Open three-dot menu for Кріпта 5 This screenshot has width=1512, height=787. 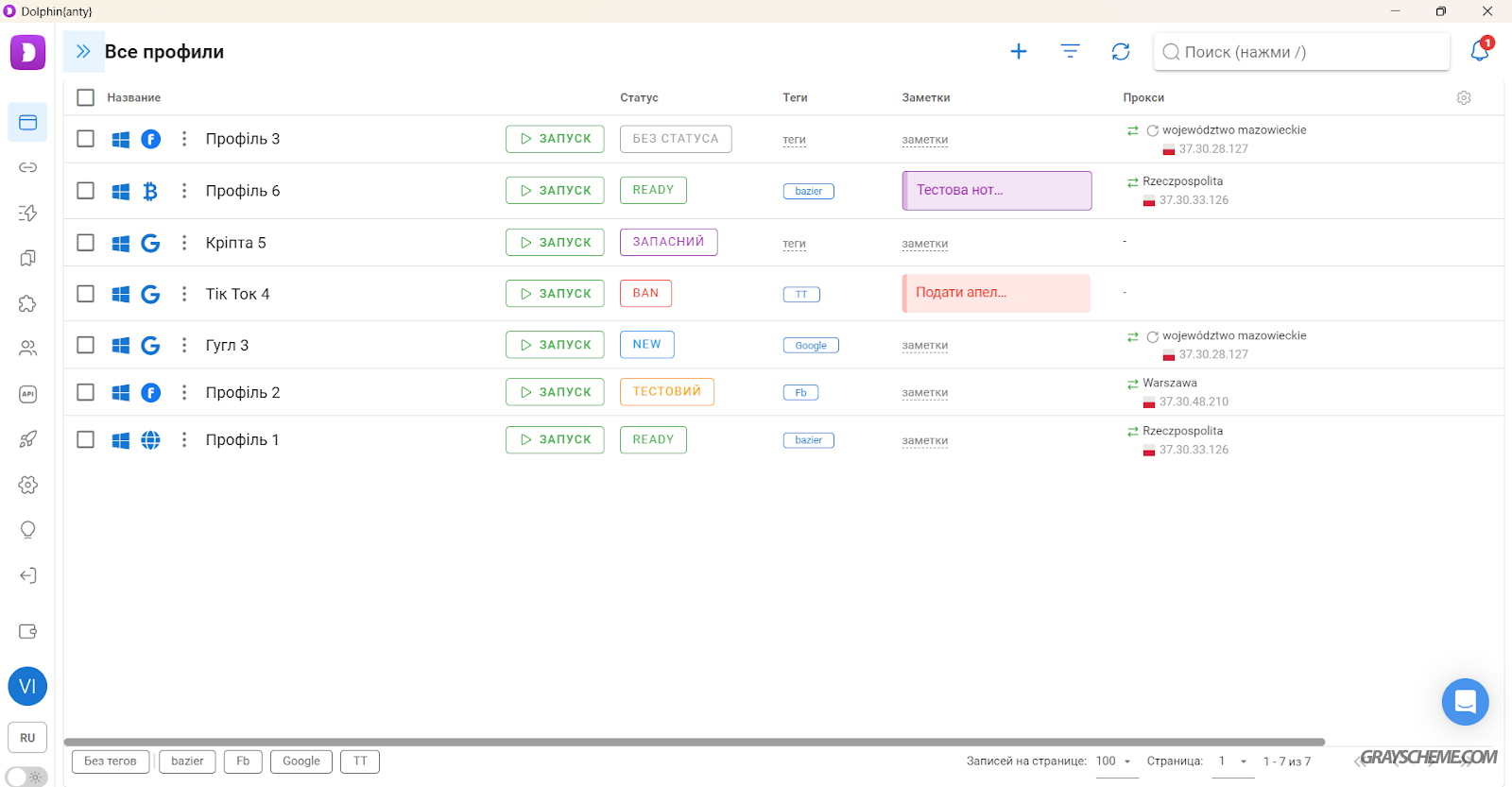pyautogui.click(x=184, y=243)
